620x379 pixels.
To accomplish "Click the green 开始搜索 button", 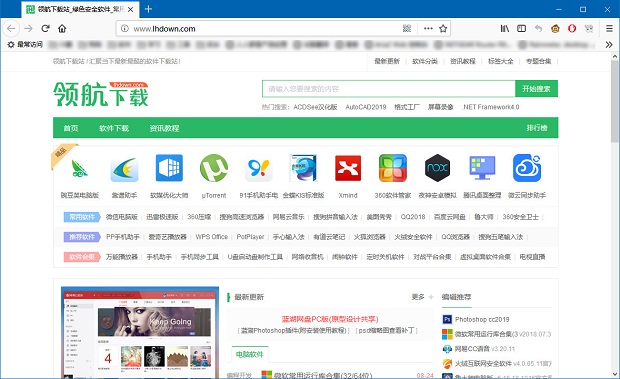I will pos(536,89).
